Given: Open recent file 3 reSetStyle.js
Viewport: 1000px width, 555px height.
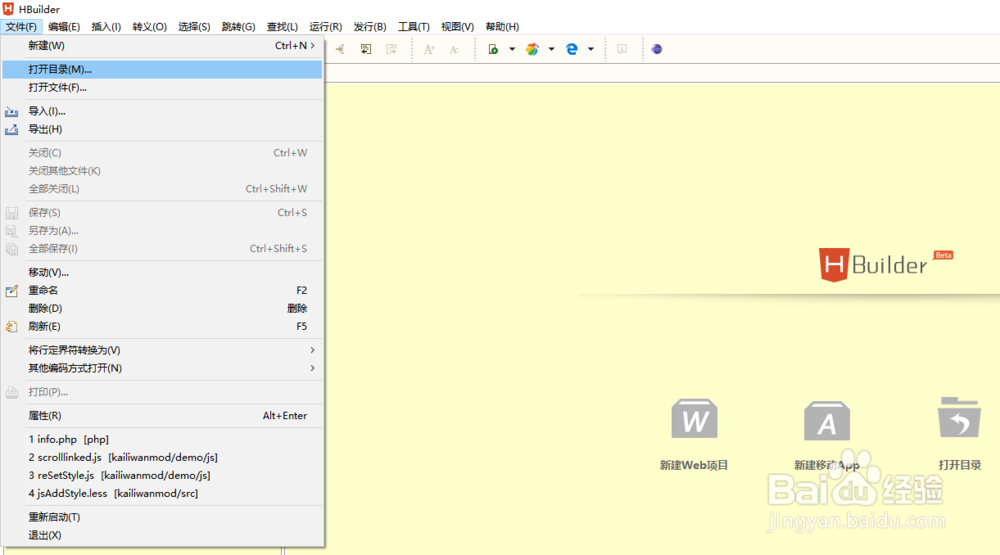Looking at the screenshot, I should pos(162,475).
